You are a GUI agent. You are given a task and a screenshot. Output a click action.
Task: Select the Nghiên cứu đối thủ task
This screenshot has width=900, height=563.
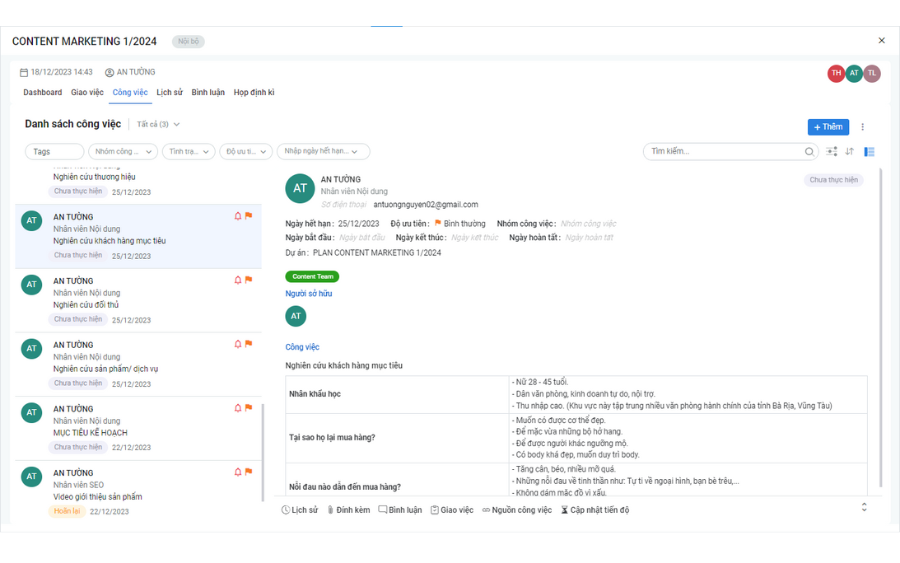pos(138,300)
